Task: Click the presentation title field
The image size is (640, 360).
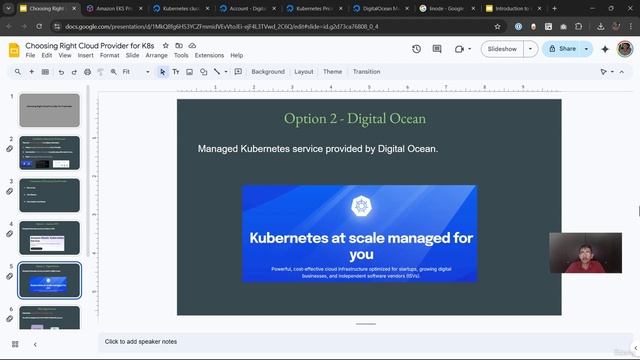Action: 89,46
